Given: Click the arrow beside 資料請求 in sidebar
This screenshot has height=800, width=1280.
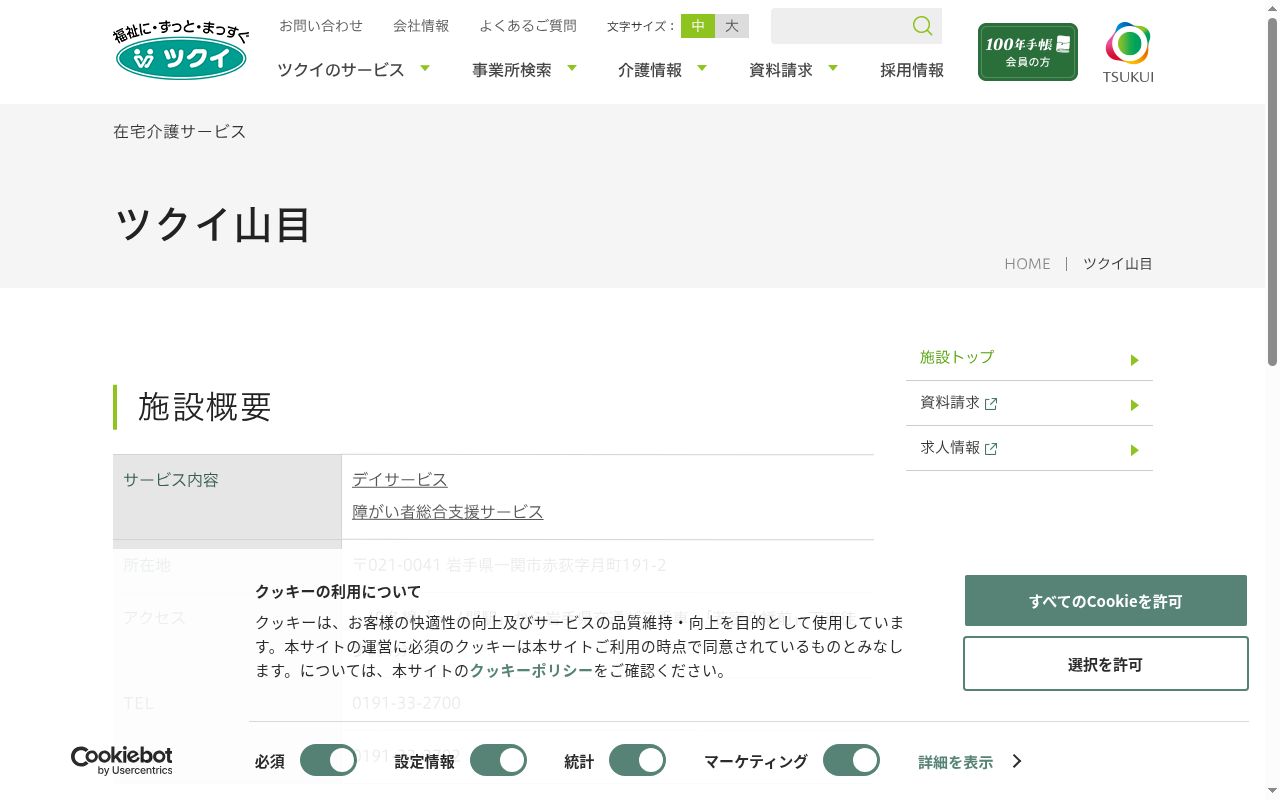Looking at the screenshot, I should 1134,405.
